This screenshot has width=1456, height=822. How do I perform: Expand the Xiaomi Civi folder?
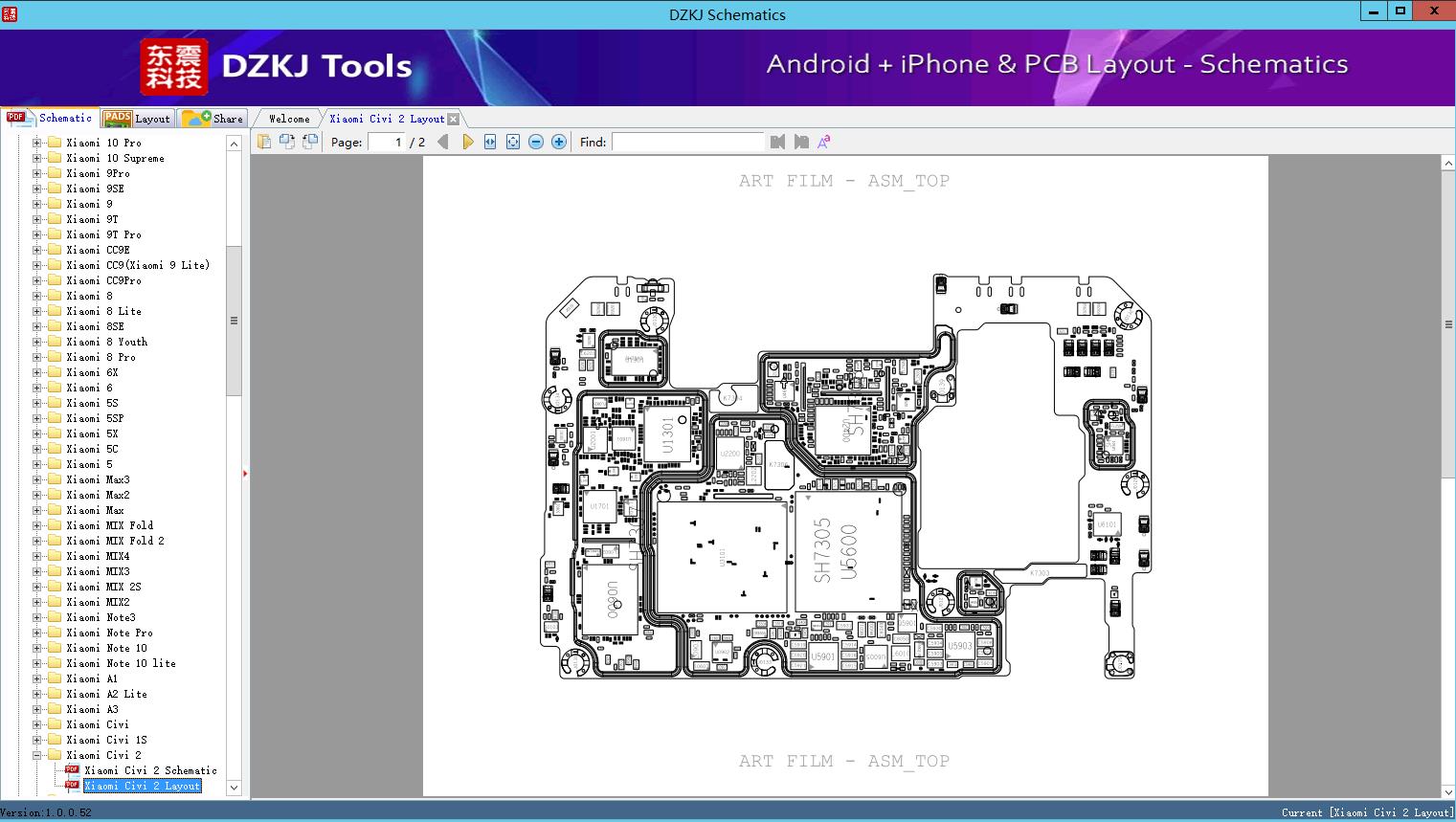coord(36,724)
